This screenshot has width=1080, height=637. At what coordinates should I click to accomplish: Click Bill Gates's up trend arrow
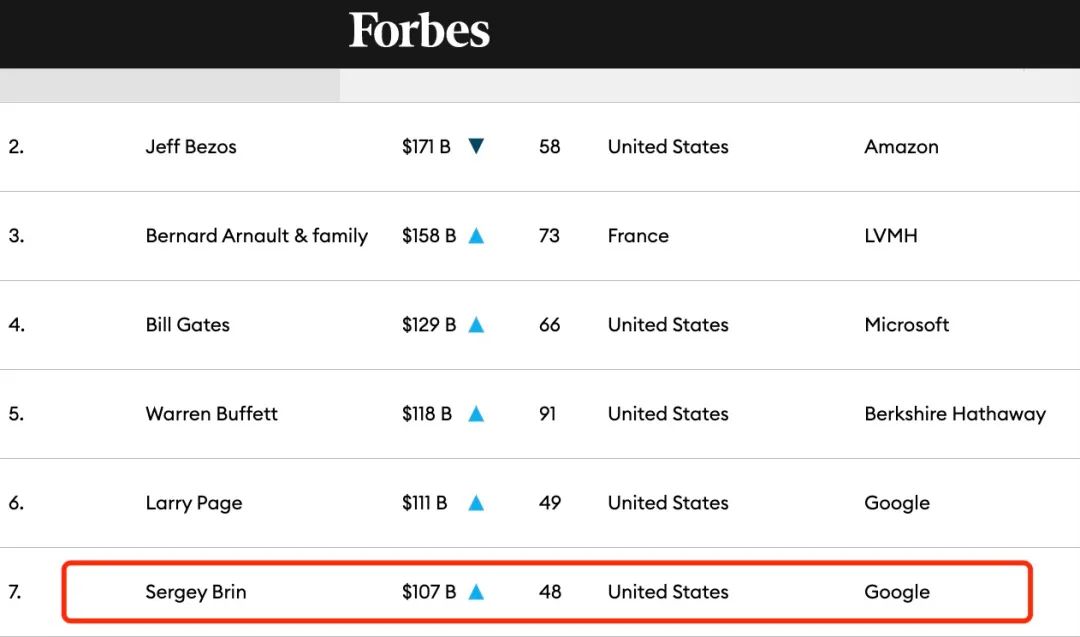(476, 325)
